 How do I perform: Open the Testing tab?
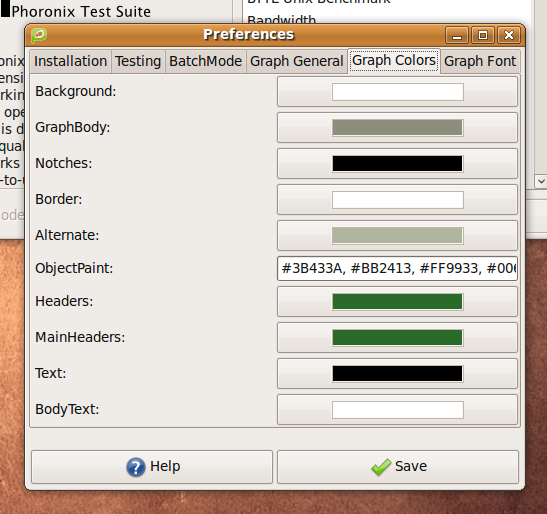[x=138, y=61]
